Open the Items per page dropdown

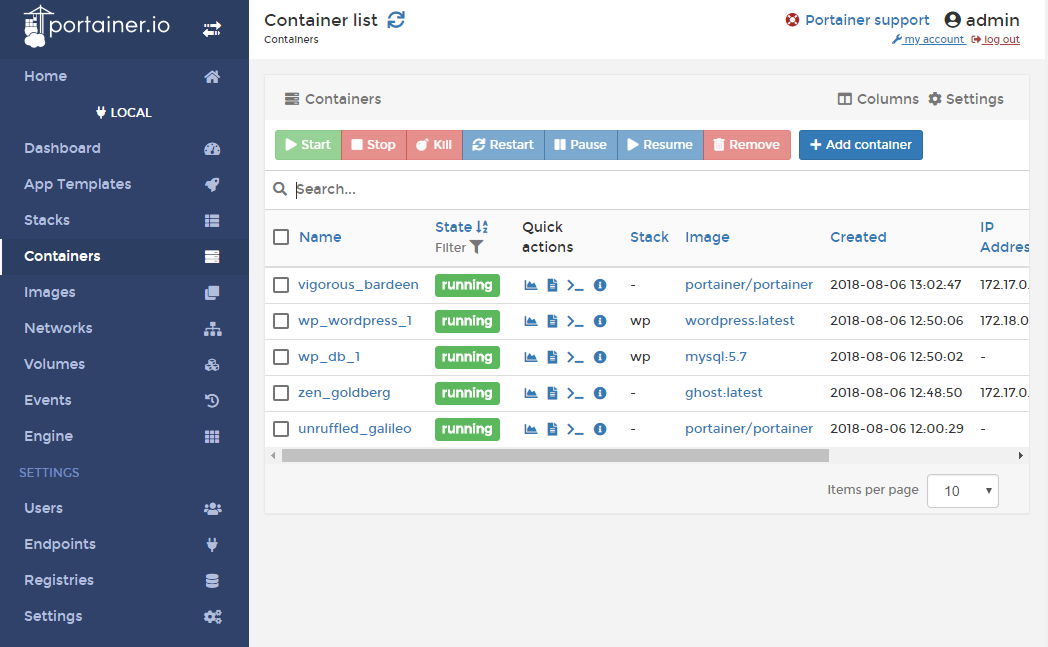pos(962,491)
